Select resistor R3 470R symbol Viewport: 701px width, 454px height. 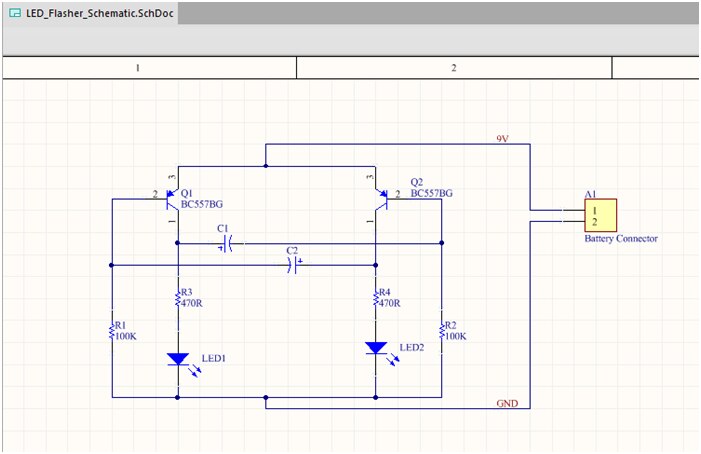point(178,298)
